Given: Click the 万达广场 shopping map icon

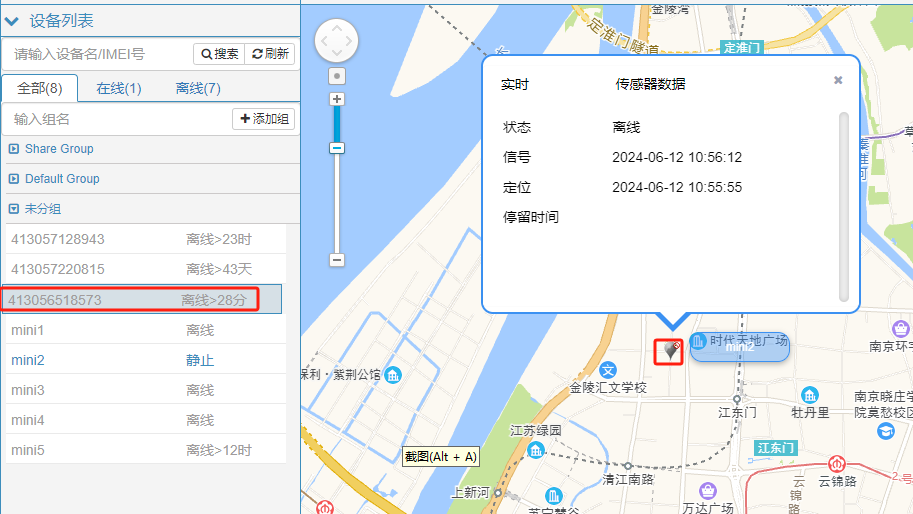Looking at the screenshot, I should pos(708,491).
